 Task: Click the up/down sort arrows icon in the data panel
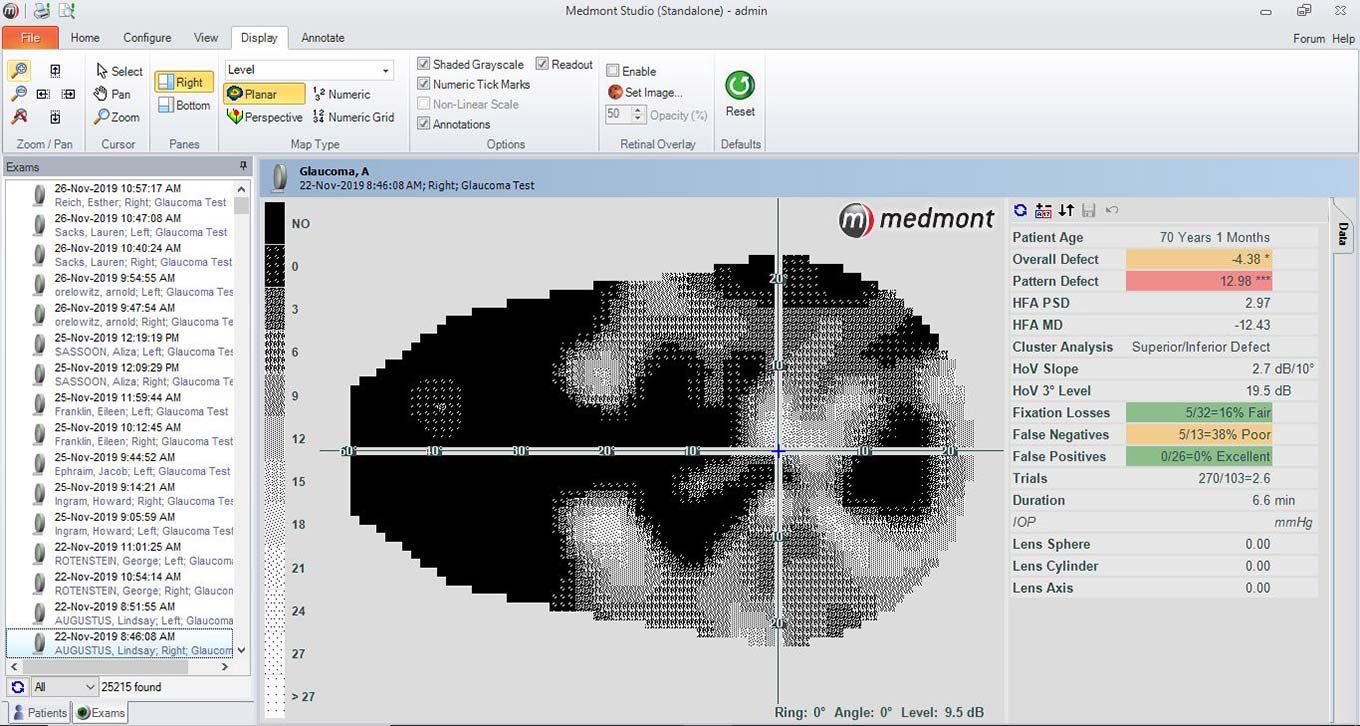pos(1066,210)
